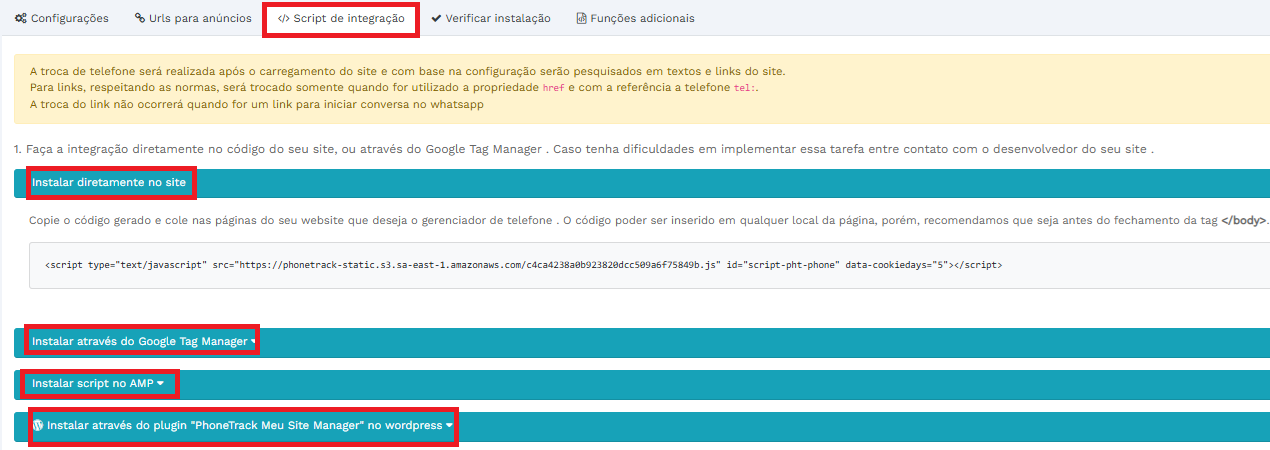
Task: Click the caret after 'no wordpress'
Action: click(x=450, y=426)
